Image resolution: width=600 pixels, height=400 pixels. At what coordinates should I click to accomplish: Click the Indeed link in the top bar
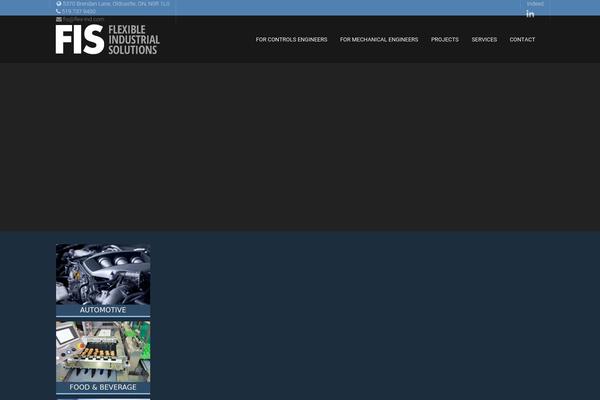point(535,4)
